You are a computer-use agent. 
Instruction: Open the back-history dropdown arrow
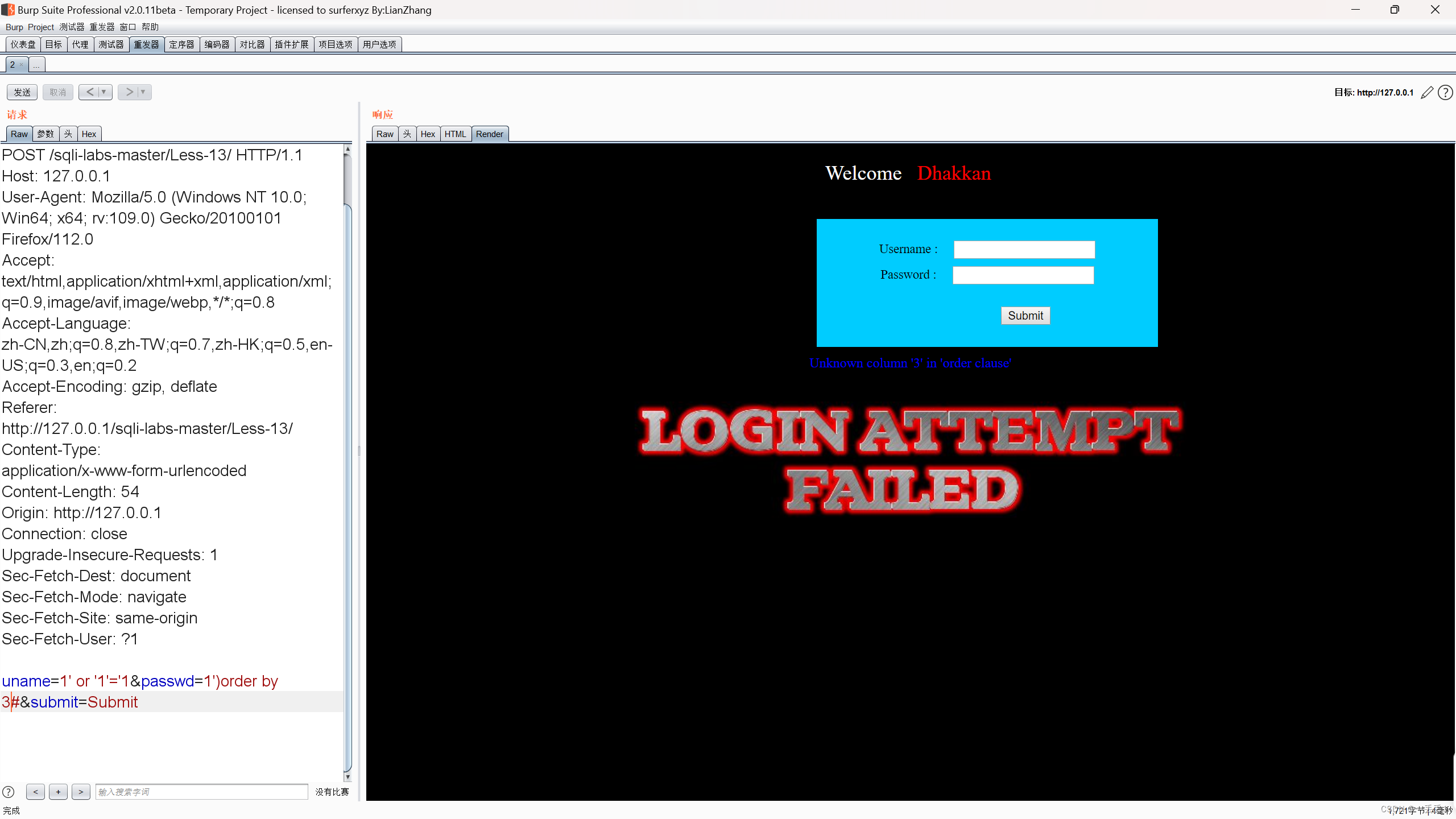coord(104,92)
